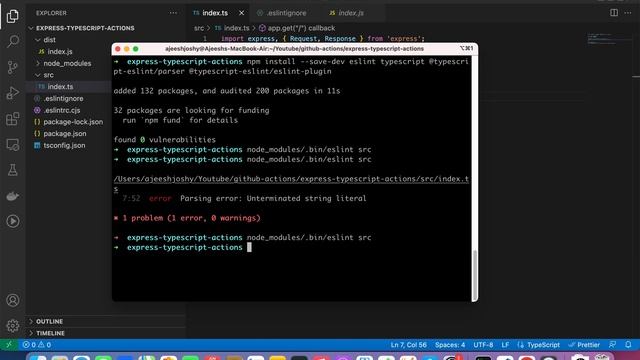
Task: Click src in the breadcrumb
Action: (199, 28)
